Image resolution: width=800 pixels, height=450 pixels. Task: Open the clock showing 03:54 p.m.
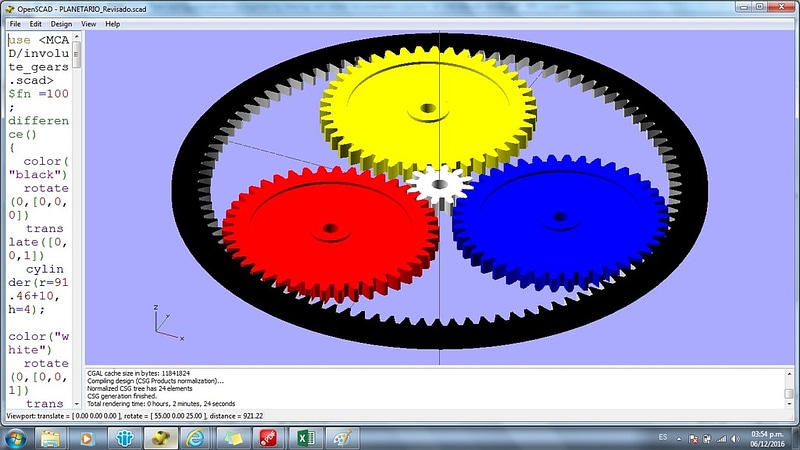[768, 439]
